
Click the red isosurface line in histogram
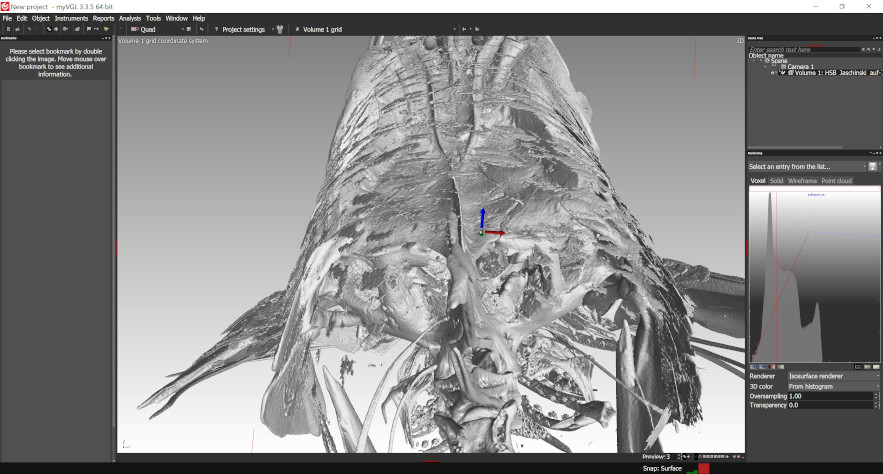pos(777,276)
